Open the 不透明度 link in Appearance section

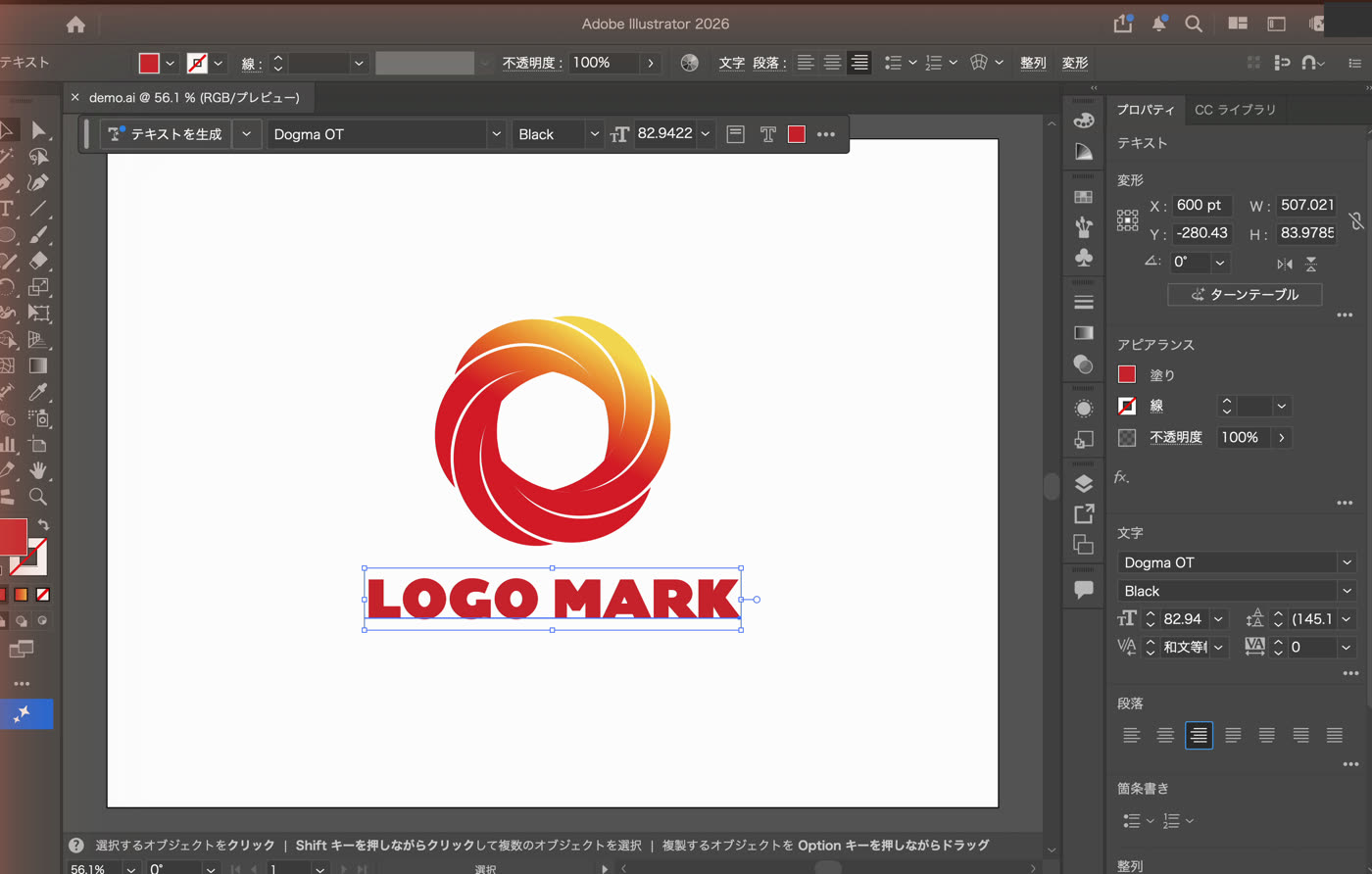click(x=1176, y=437)
